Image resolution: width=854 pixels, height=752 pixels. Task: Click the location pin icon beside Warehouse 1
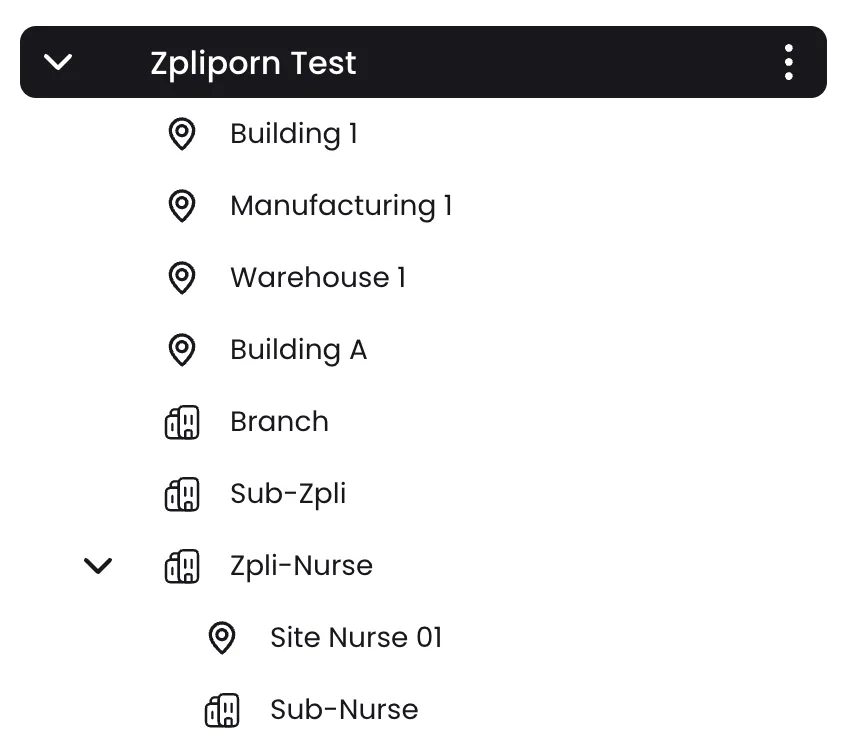(x=181, y=278)
